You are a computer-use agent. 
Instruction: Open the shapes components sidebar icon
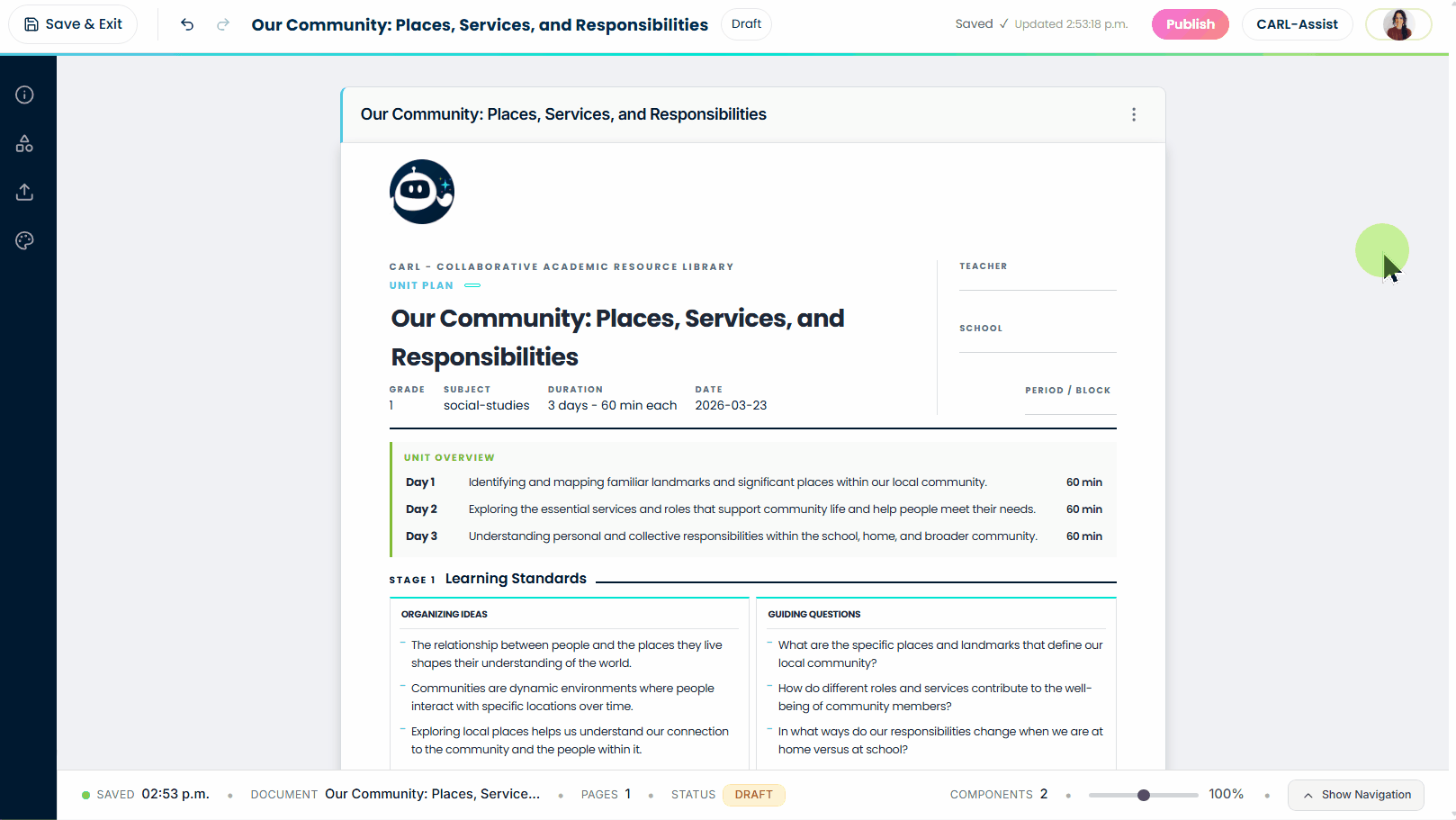pyautogui.click(x=24, y=143)
